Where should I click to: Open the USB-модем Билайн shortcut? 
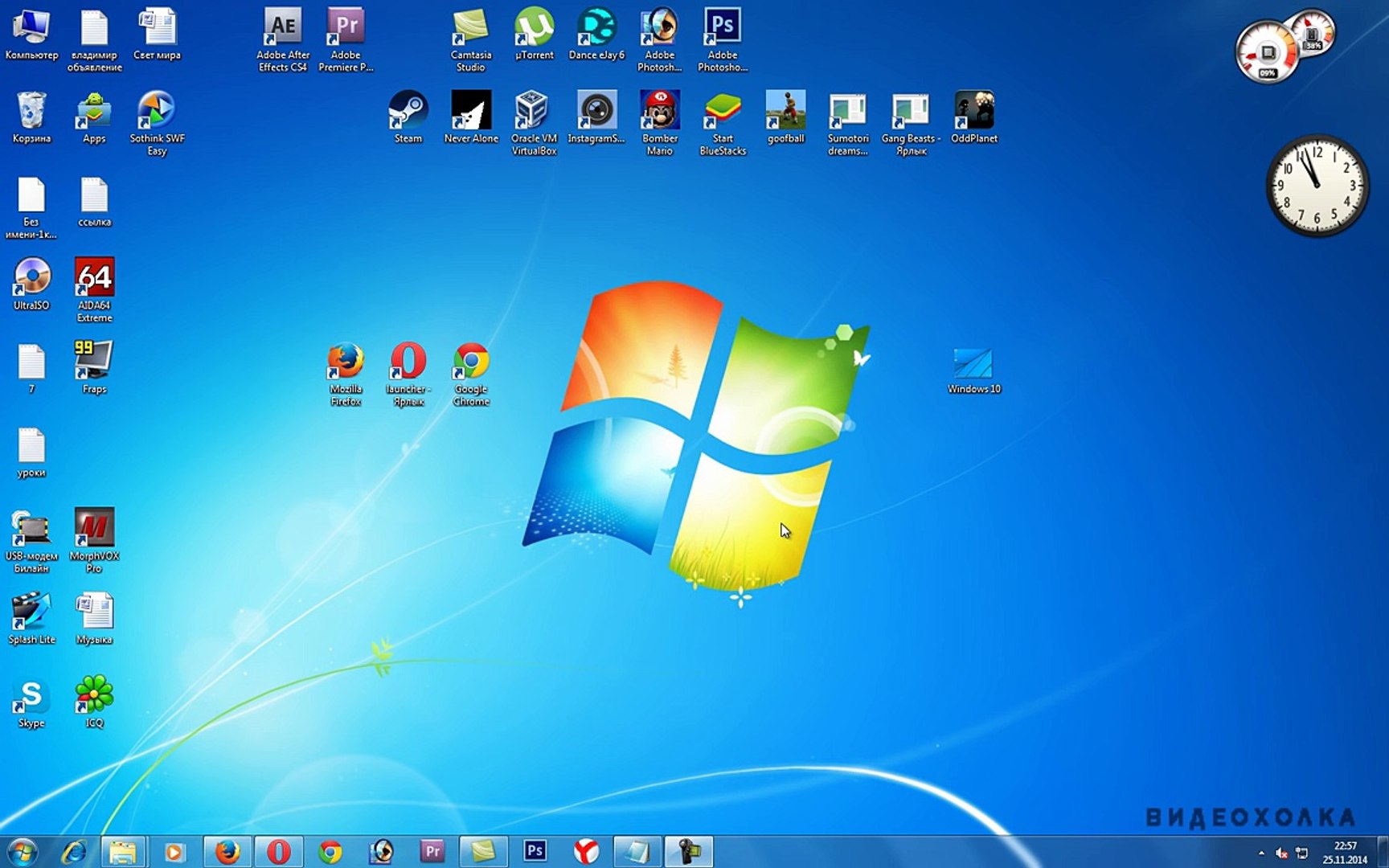(31, 540)
